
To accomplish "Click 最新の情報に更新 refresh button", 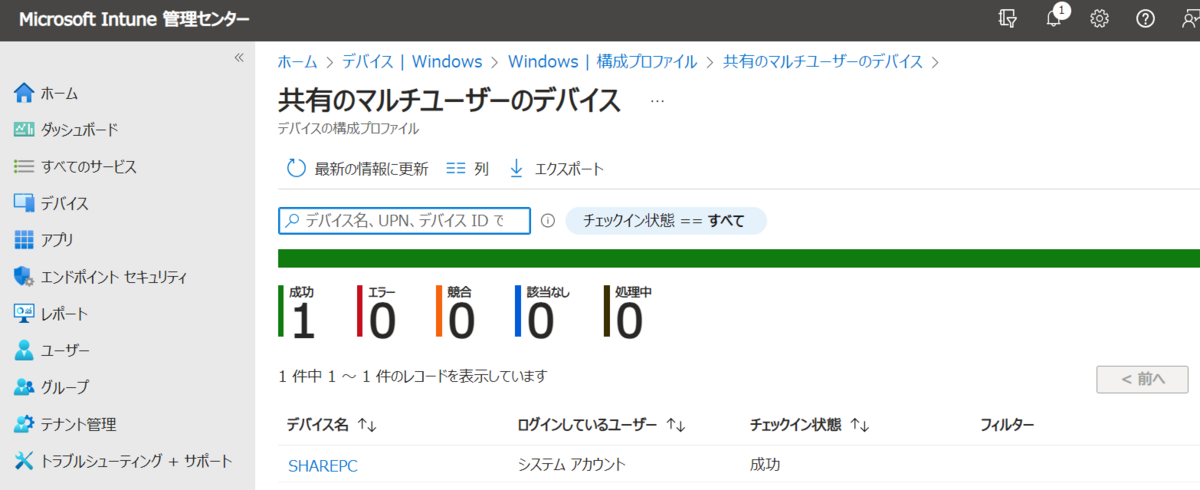I will 357,169.
